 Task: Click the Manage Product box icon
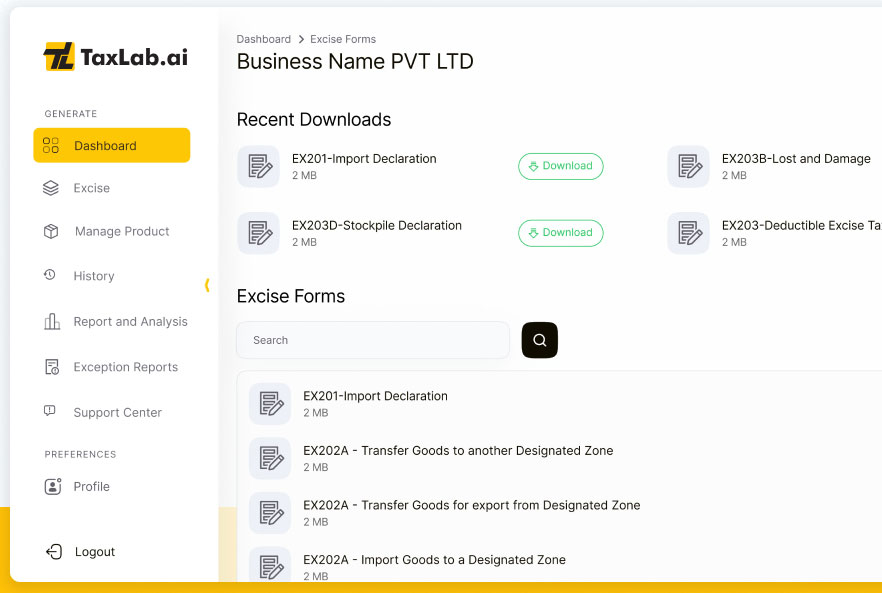click(51, 231)
